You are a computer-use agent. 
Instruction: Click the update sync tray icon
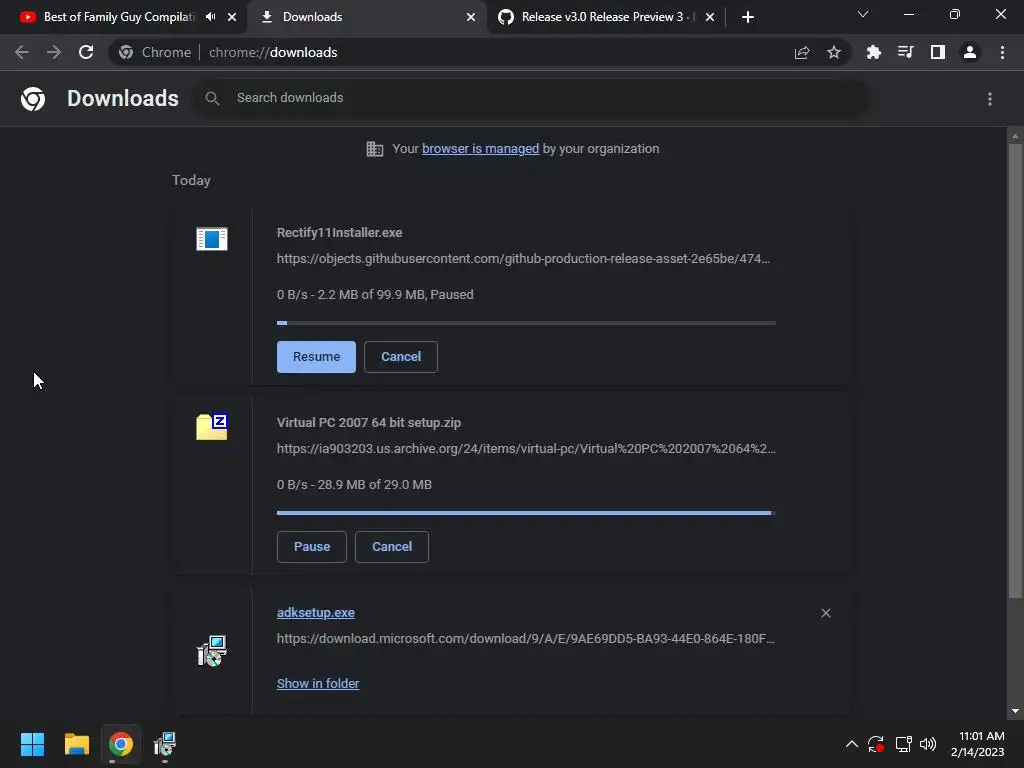pyautogui.click(x=876, y=744)
